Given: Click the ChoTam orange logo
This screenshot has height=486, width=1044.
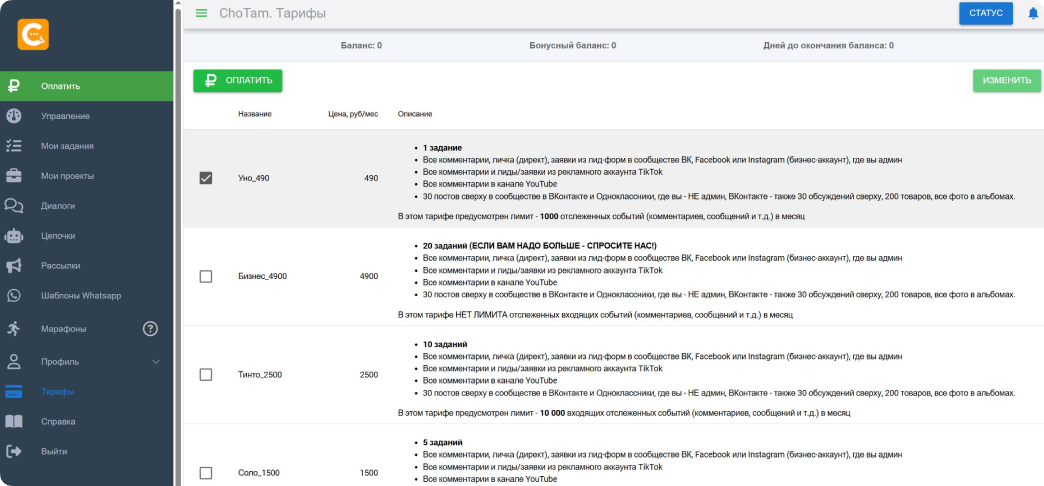Looking at the screenshot, I should pyautogui.click(x=33, y=34).
